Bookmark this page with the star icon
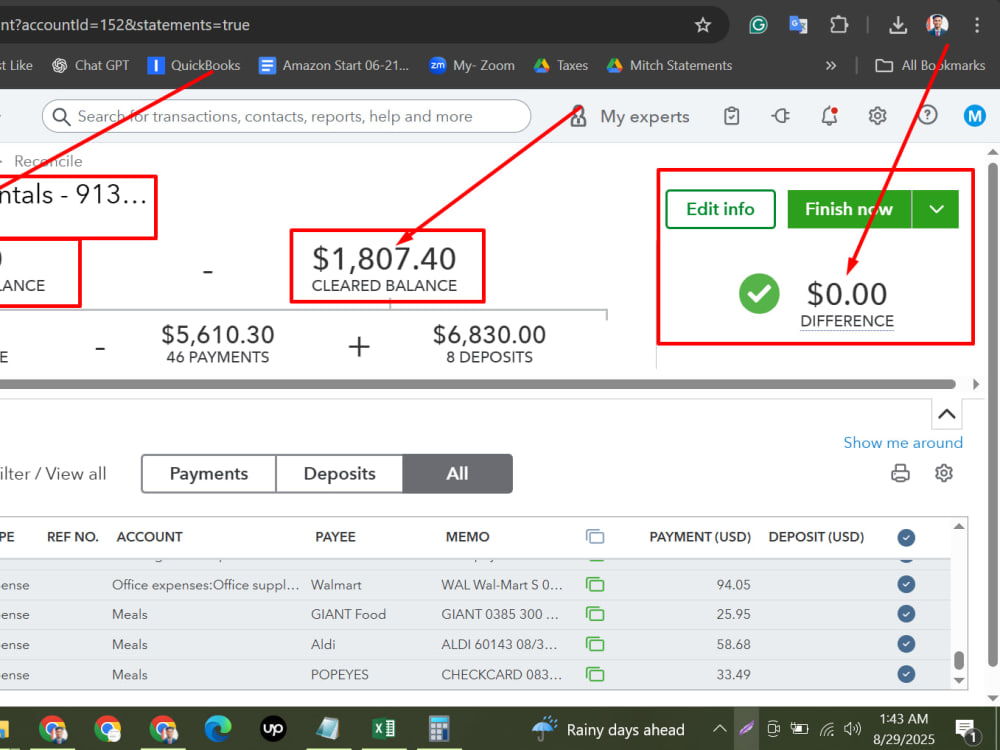1000x750 pixels. 703,25
